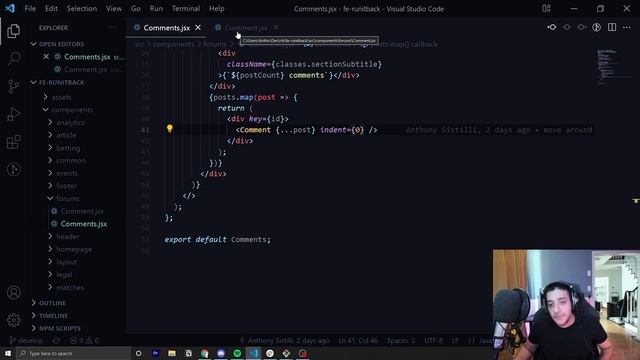This screenshot has height=360, width=640.
Task: Open the GitLens file annotations icon in editor toolbar
Action: [x=596, y=27]
